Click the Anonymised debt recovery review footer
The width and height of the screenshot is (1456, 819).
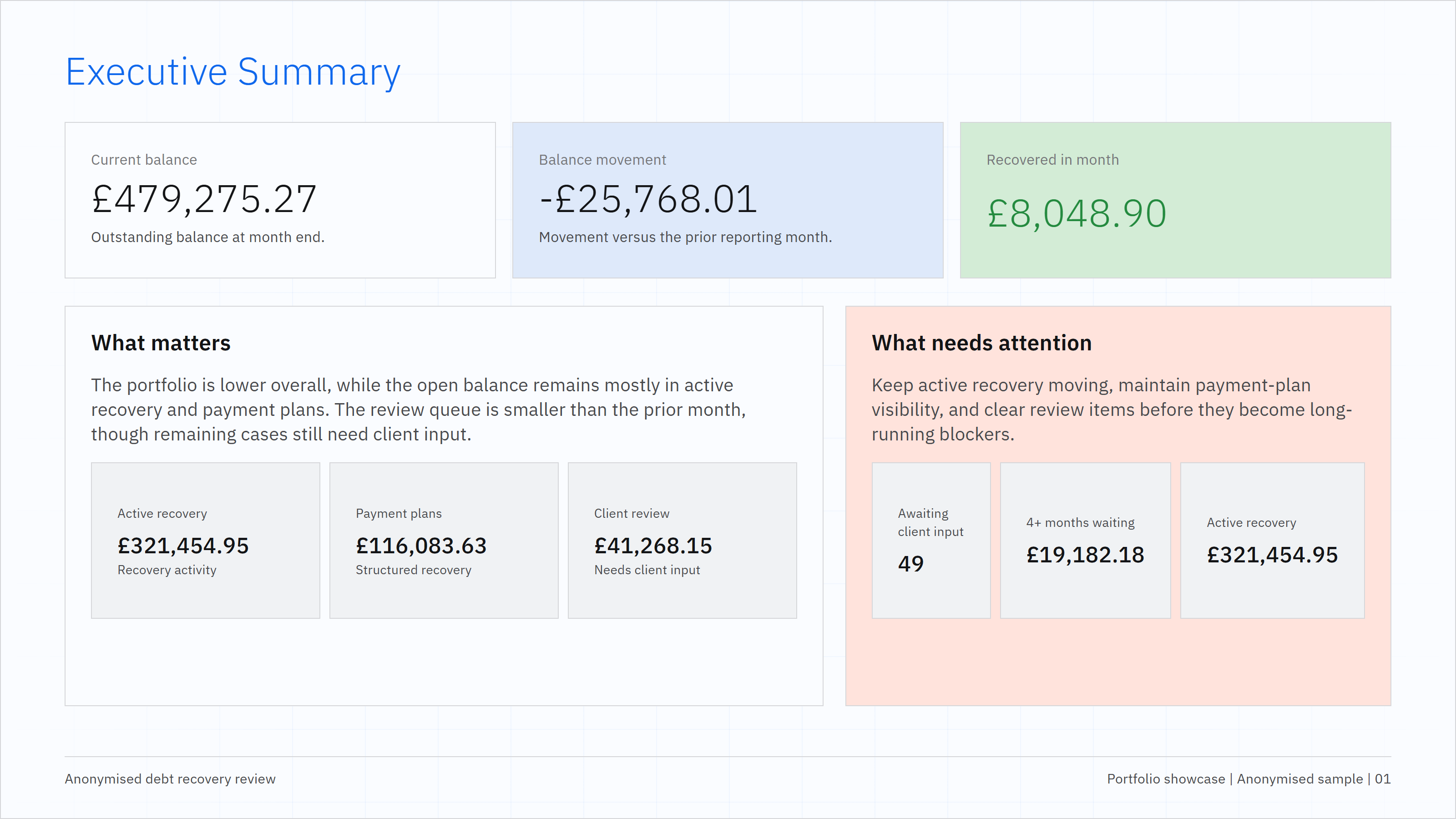(x=170, y=779)
